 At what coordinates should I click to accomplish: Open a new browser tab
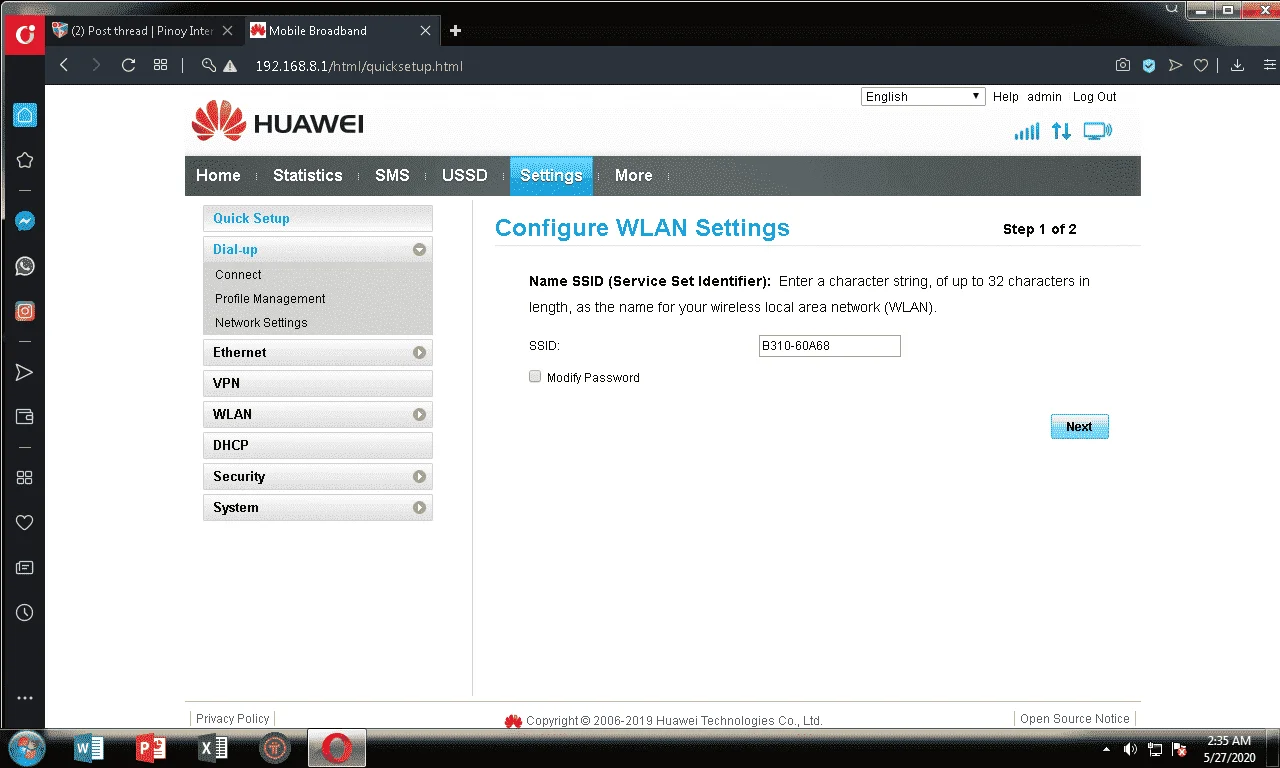455,31
